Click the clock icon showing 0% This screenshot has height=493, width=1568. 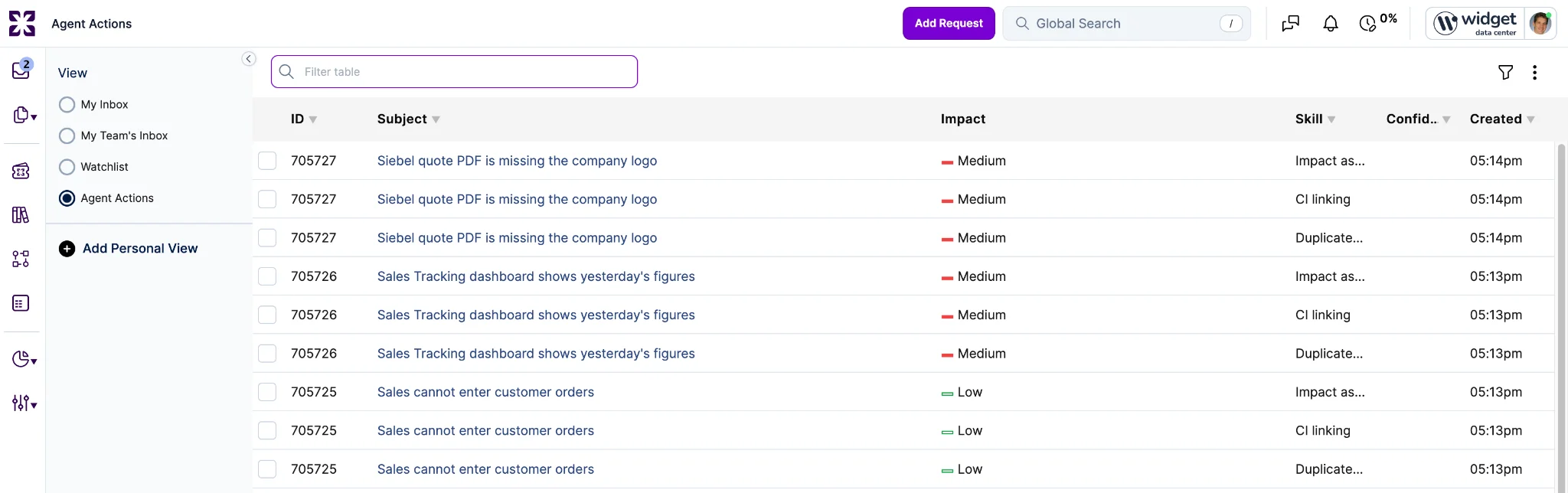pyautogui.click(x=1378, y=23)
